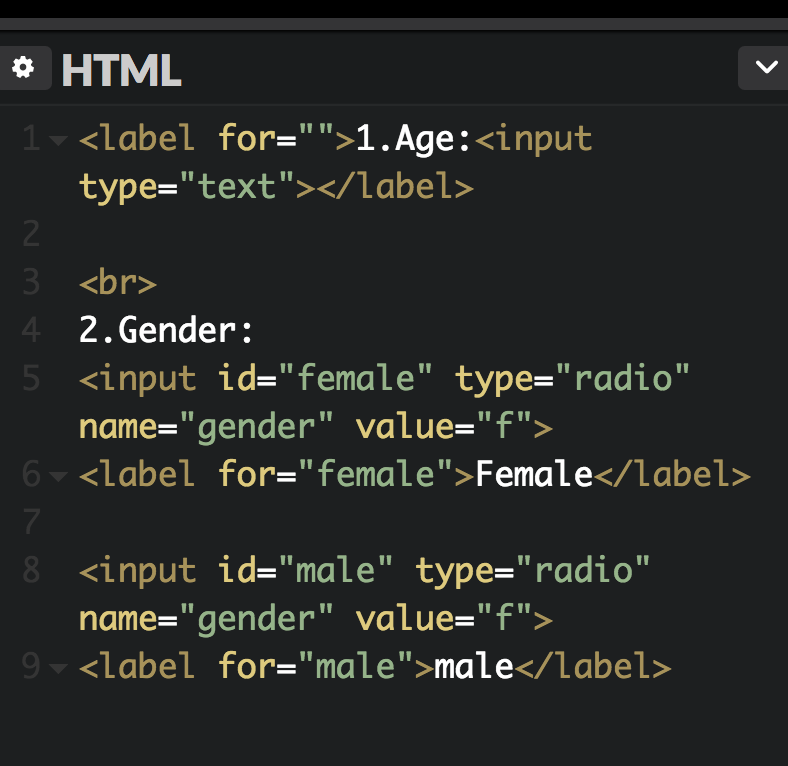Viewport: 788px width, 766px height.
Task: Click the id="female" attribute value
Action: point(355,378)
